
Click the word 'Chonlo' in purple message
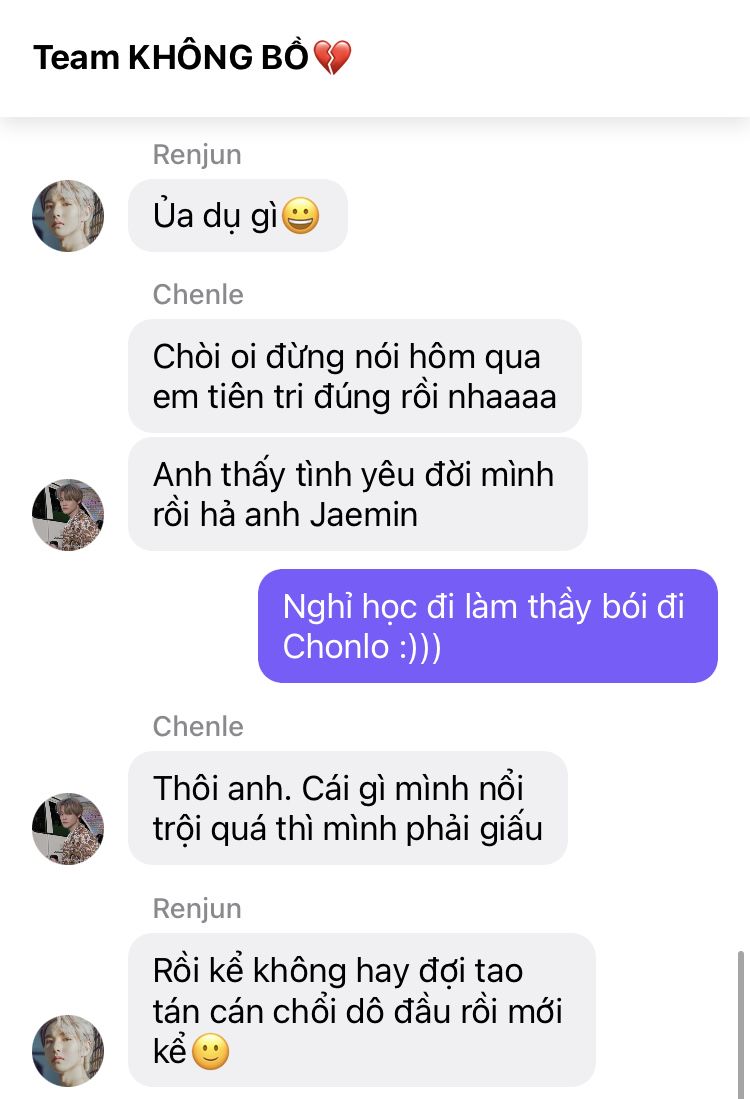coord(336,646)
